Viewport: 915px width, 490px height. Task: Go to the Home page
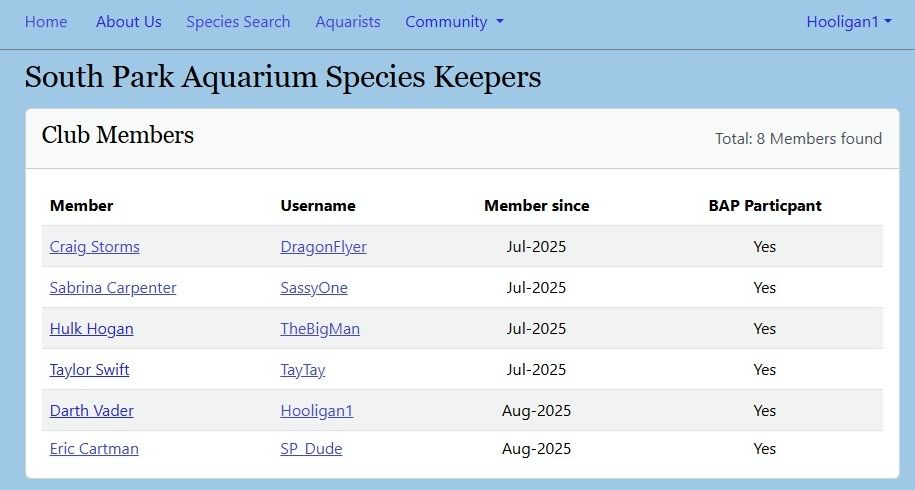click(46, 22)
